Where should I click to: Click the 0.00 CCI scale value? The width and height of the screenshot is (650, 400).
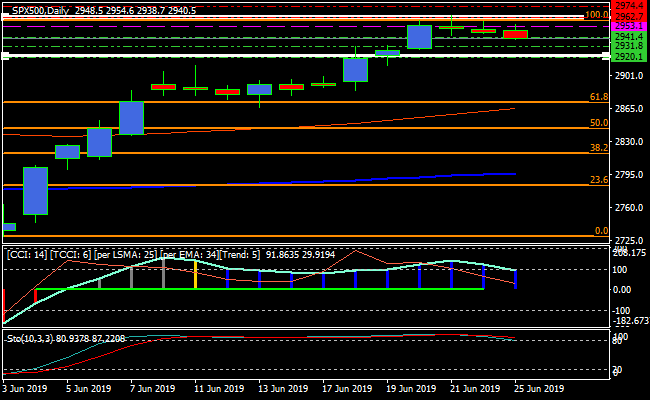[622, 290]
